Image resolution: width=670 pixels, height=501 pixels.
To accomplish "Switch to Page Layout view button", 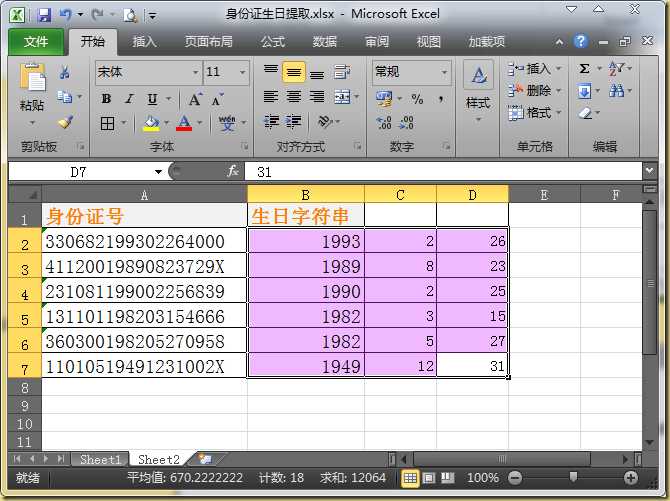I will 429,478.
